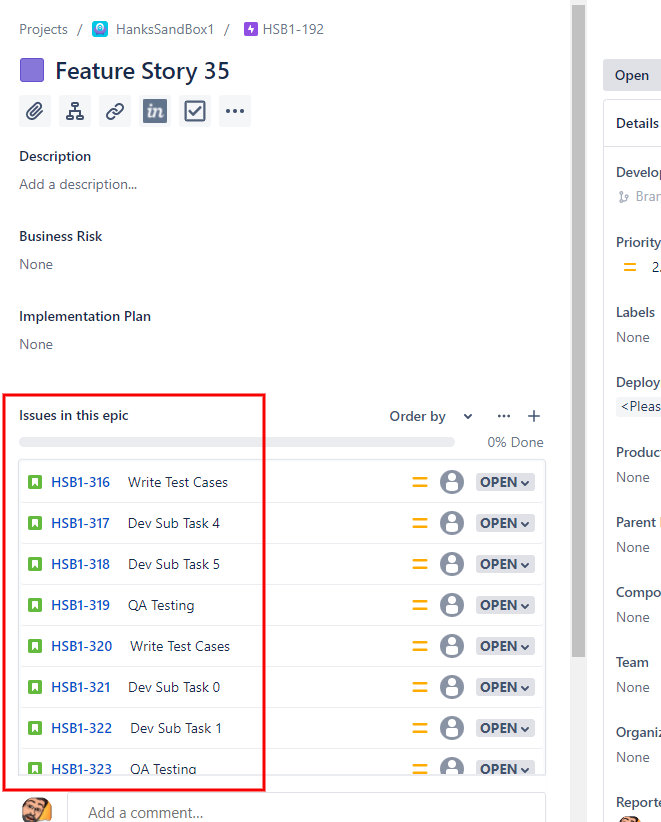Screen dimensions: 661x822
Task: Click the story type icon on HSB1-321 row
Action: point(35,687)
